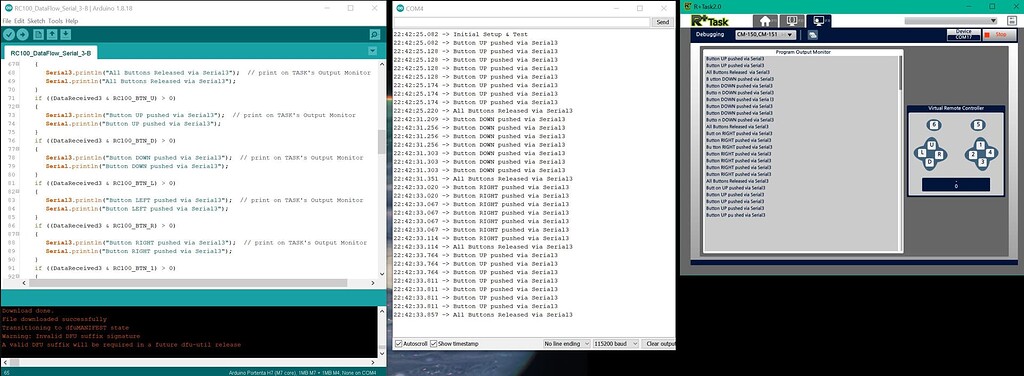The width and height of the screenshot is (1024, 376).
Task: Click the Arduino Upload arrow icon
Action: coord(23,35)
